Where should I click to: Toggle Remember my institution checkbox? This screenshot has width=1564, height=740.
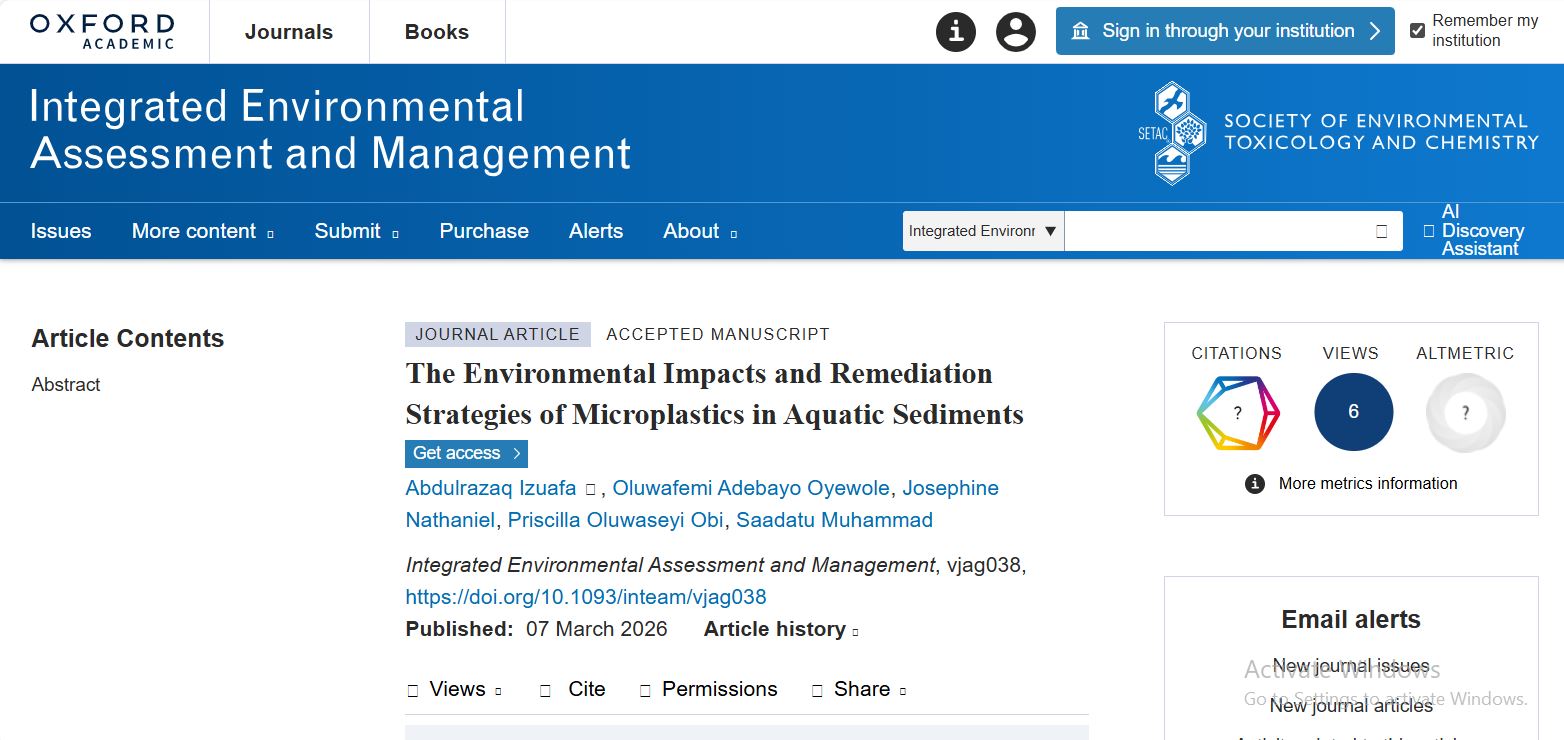(x=1417, y=31)
